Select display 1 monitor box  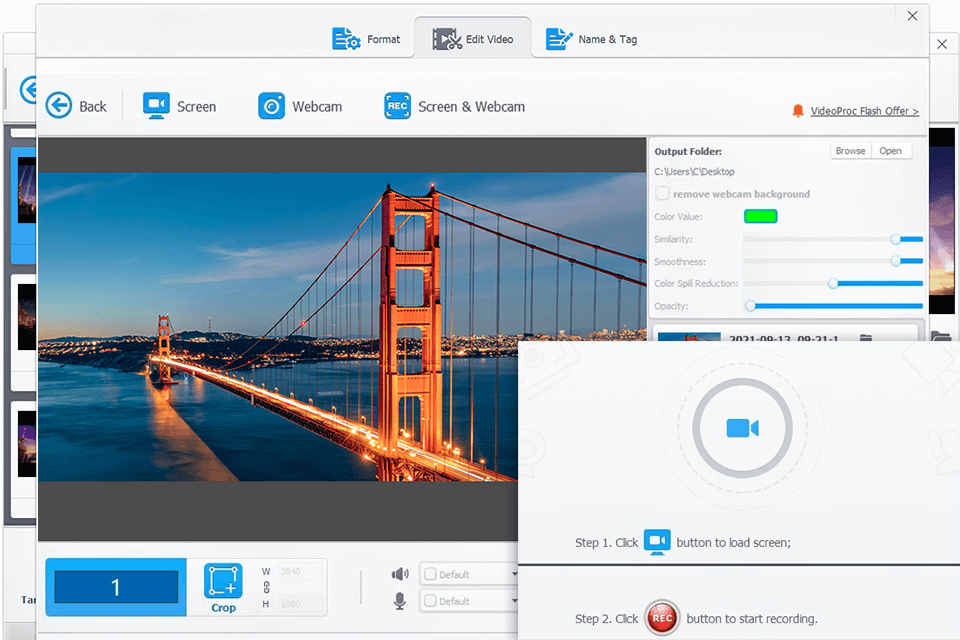(x=116, y=587)
